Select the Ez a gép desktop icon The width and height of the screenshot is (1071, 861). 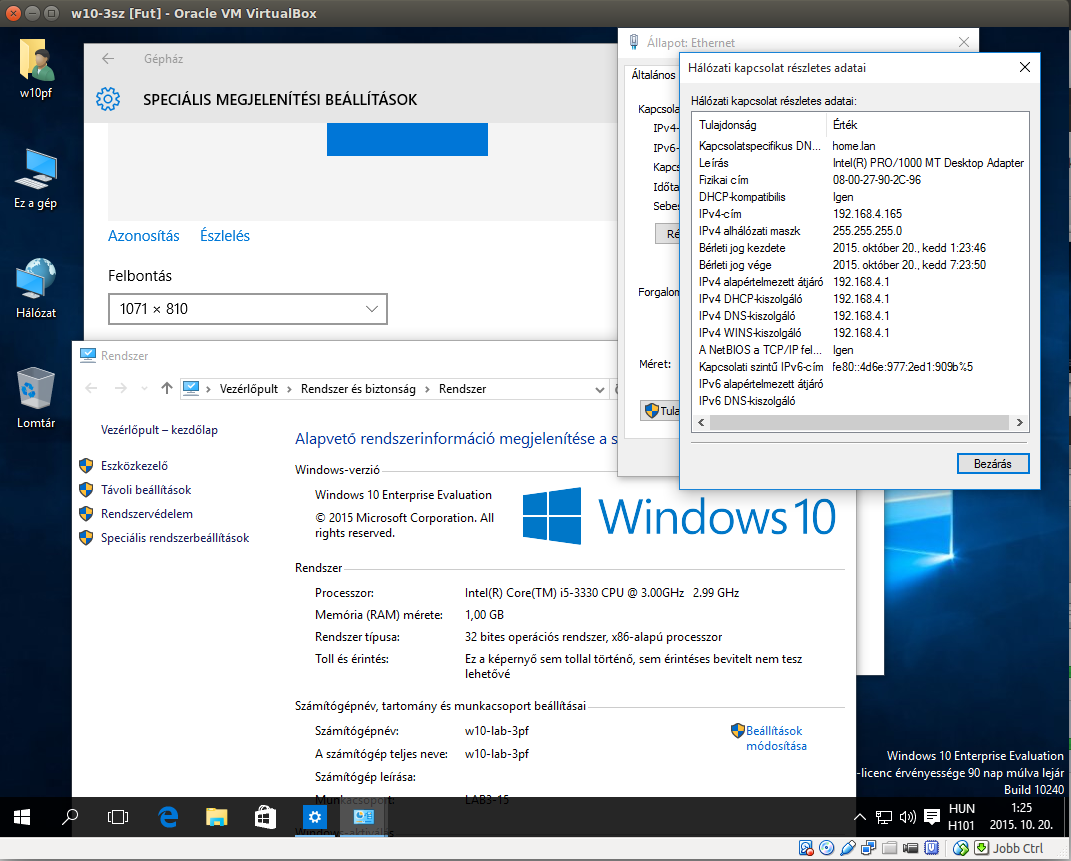36,178
